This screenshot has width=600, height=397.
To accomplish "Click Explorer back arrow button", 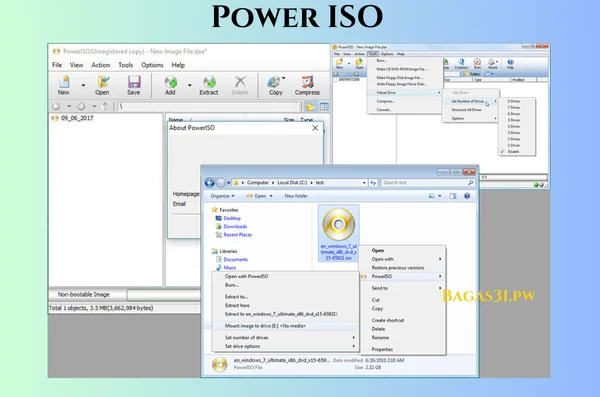I will 209,183.
